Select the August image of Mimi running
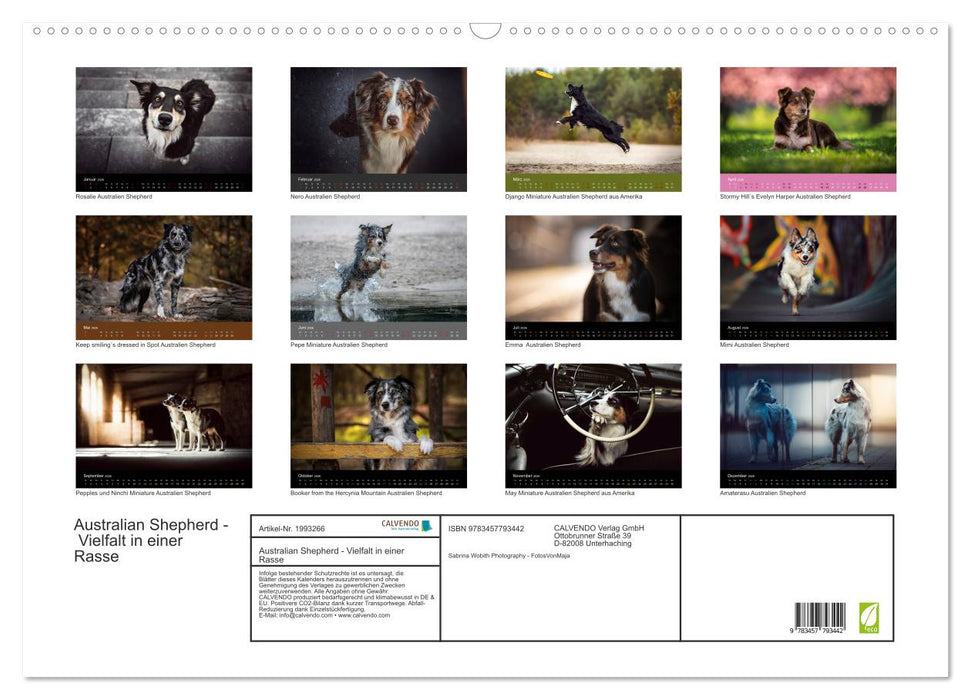The image size is (971, 700). [808, 275]
